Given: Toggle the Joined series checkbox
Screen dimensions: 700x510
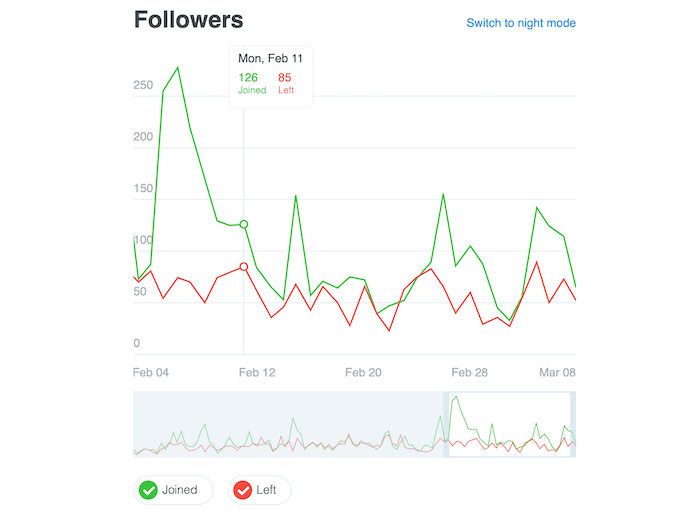Looking at the screenshot, I should (148, 490).
